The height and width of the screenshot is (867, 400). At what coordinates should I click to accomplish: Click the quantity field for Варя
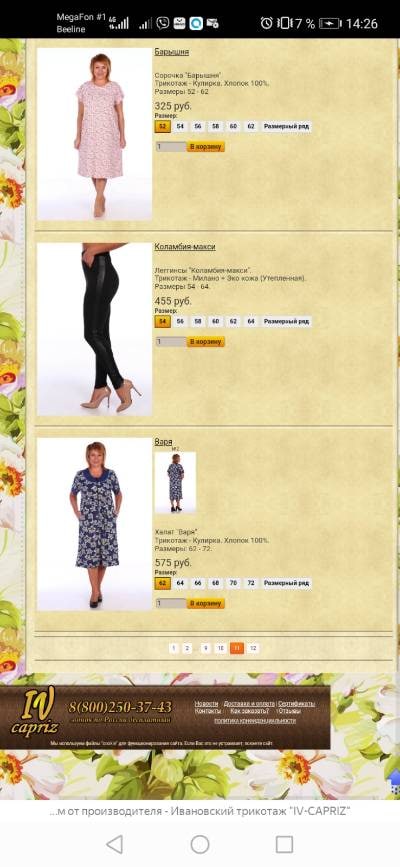[171, 603]
